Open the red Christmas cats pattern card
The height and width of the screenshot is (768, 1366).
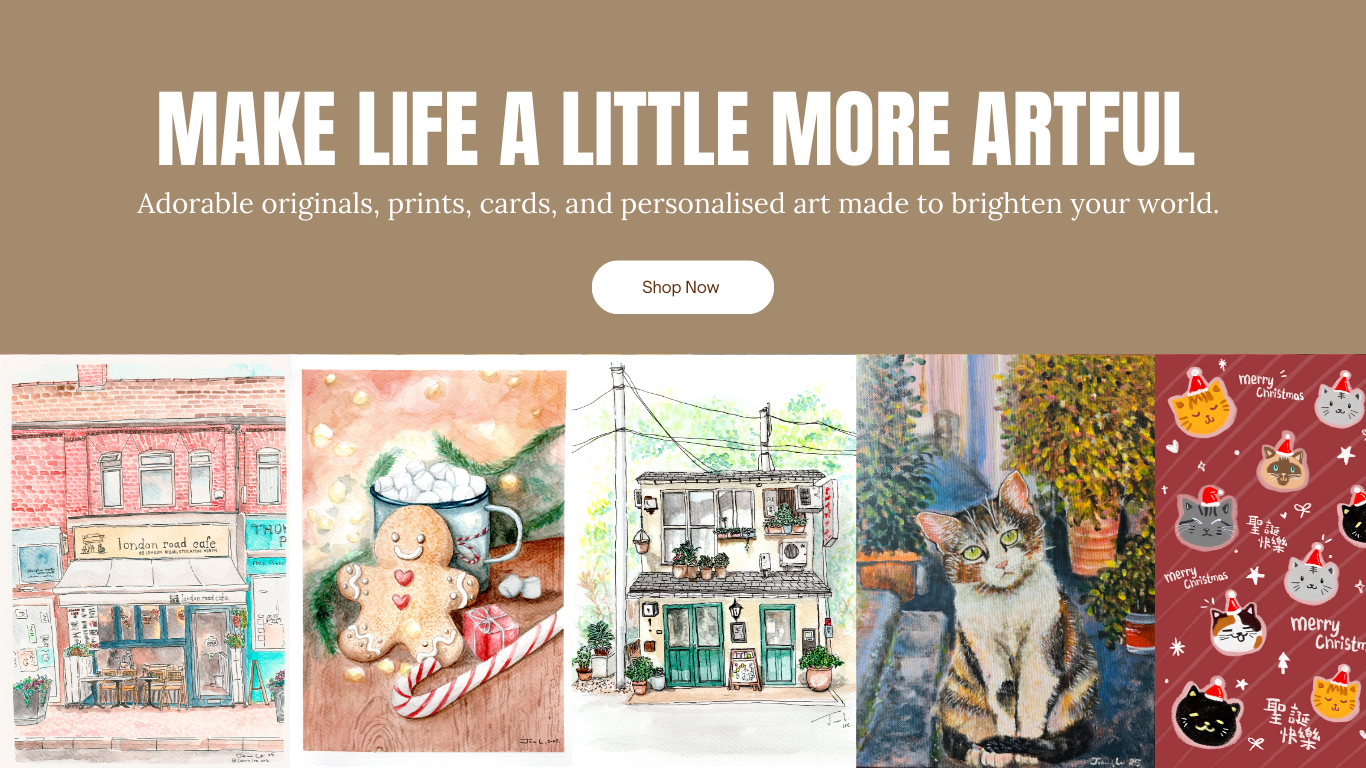tap(1260, 561)
